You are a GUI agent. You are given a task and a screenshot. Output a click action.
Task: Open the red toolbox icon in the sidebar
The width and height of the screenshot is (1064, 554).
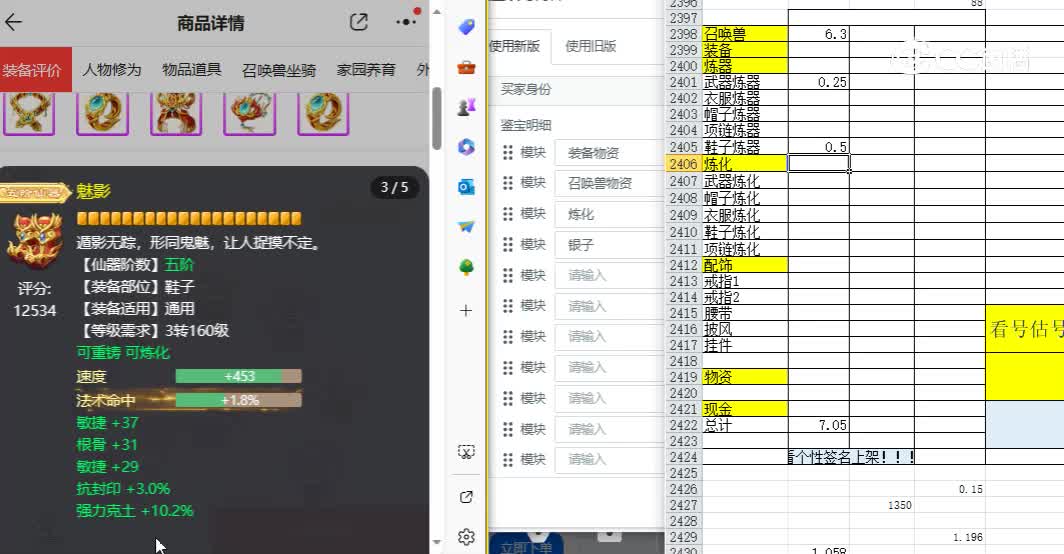click(x=466, y=67)
